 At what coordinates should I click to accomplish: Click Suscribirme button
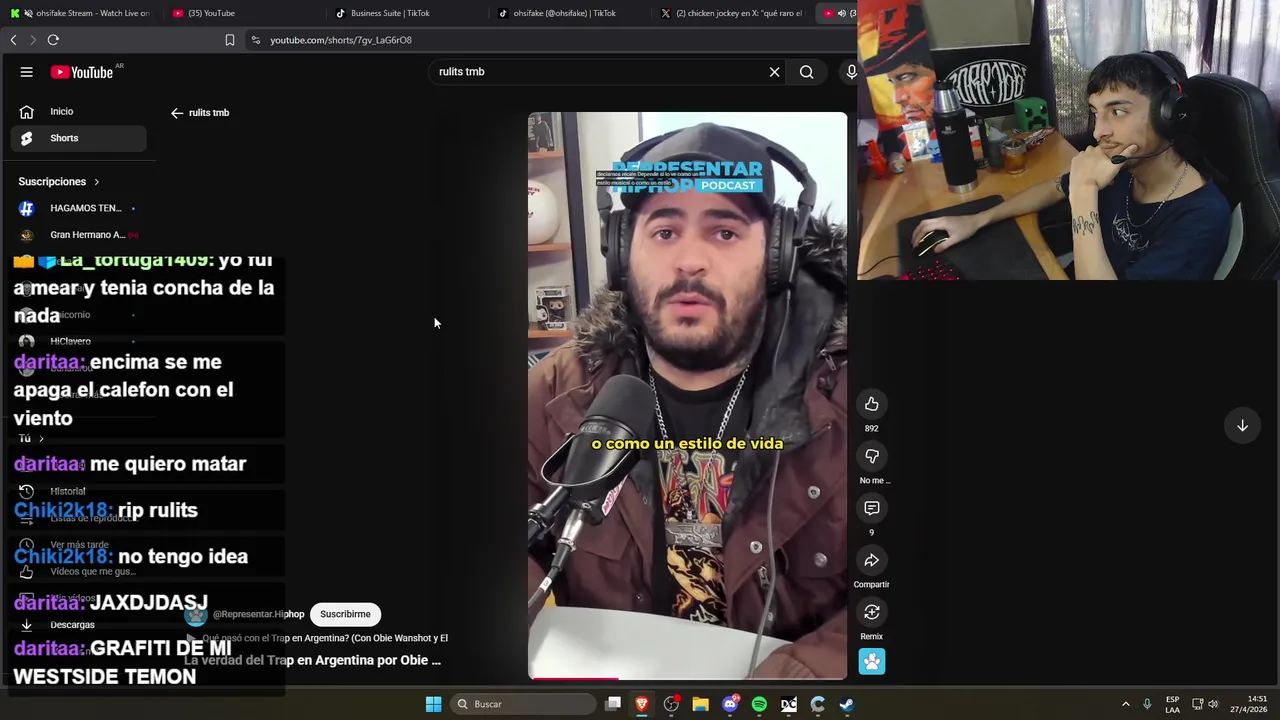345,614
